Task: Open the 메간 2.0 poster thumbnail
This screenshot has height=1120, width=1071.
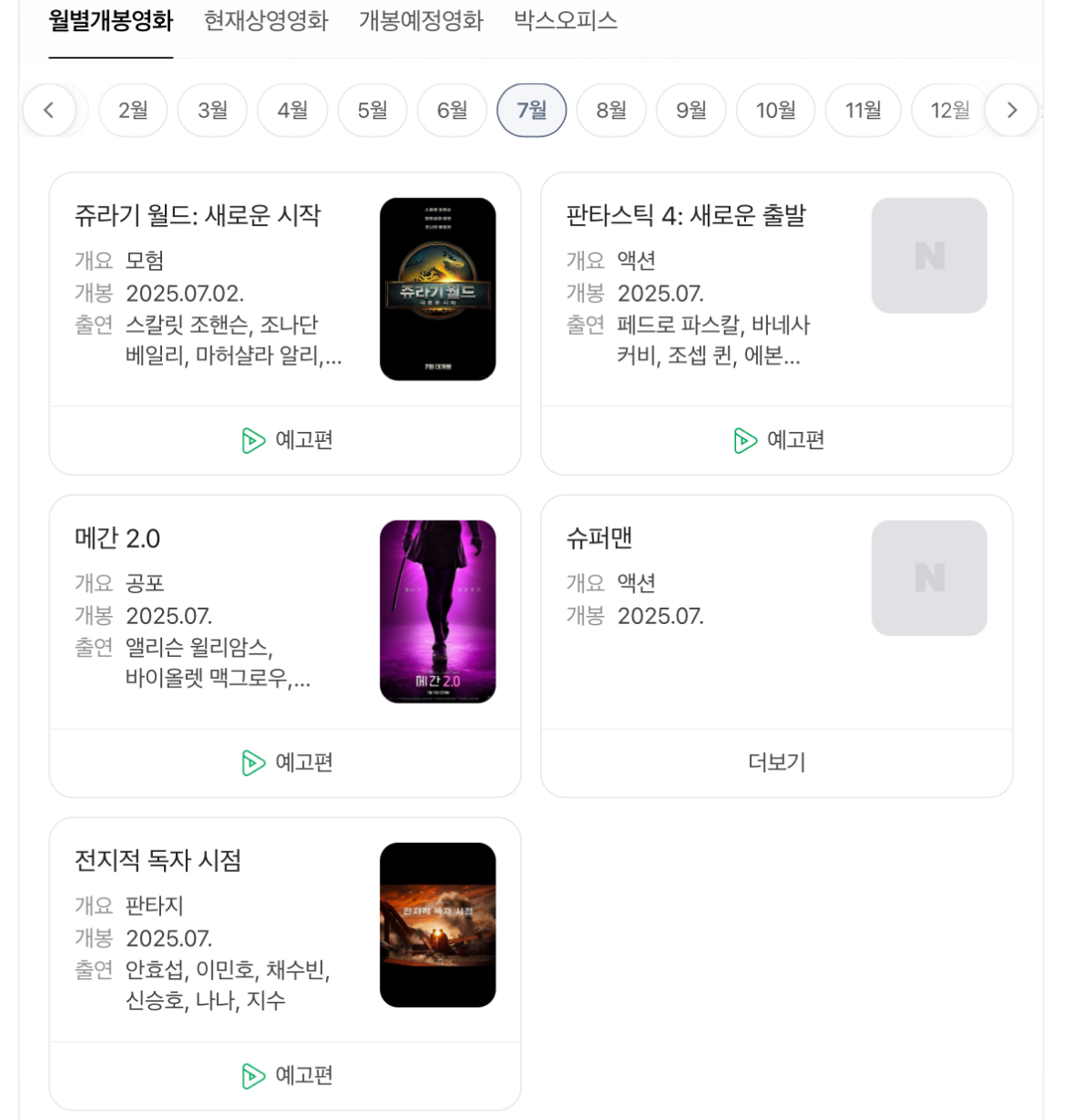Action: pyautogui.click(x=438, y=611)
